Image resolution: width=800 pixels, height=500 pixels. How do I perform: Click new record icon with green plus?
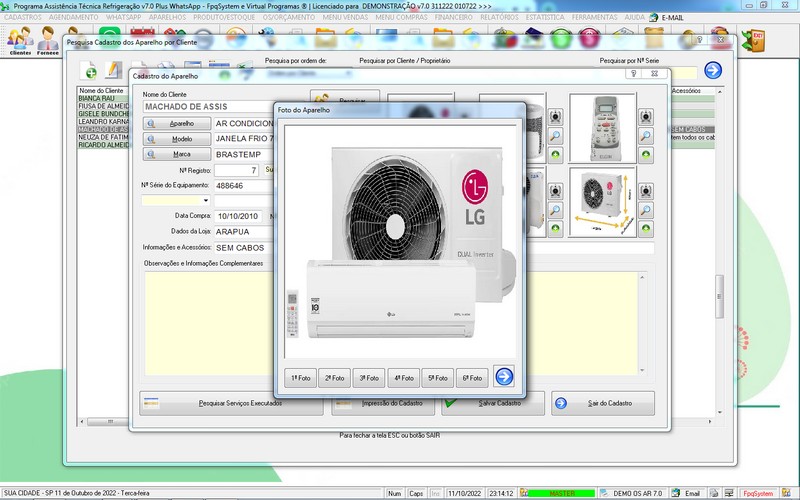[89, 70]
